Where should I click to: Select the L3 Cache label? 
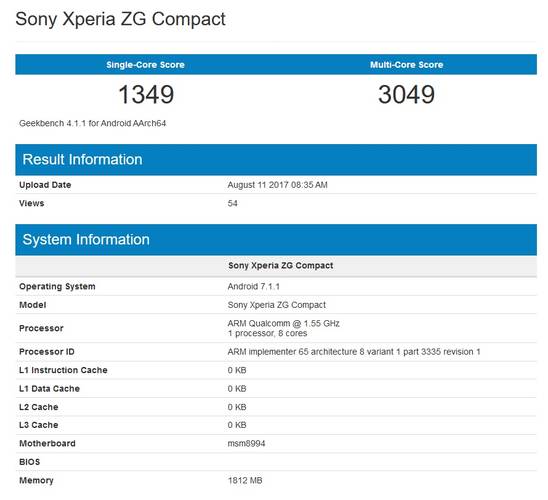(x=39, y=425)
